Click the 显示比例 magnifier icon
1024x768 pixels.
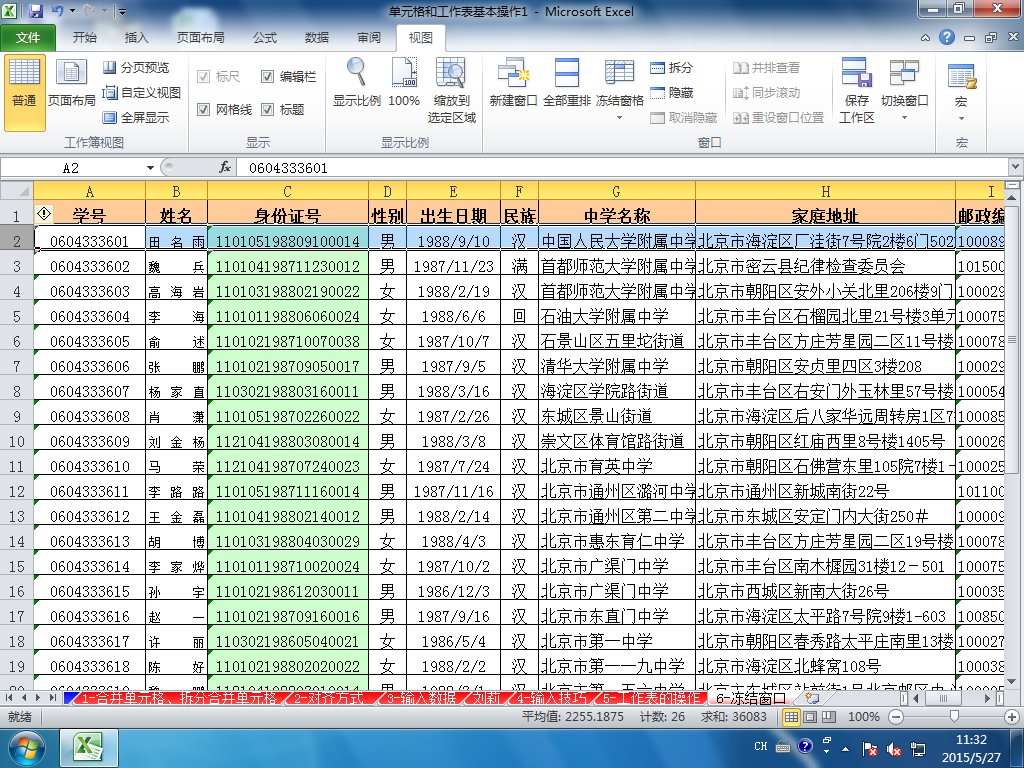click(357, 72)
